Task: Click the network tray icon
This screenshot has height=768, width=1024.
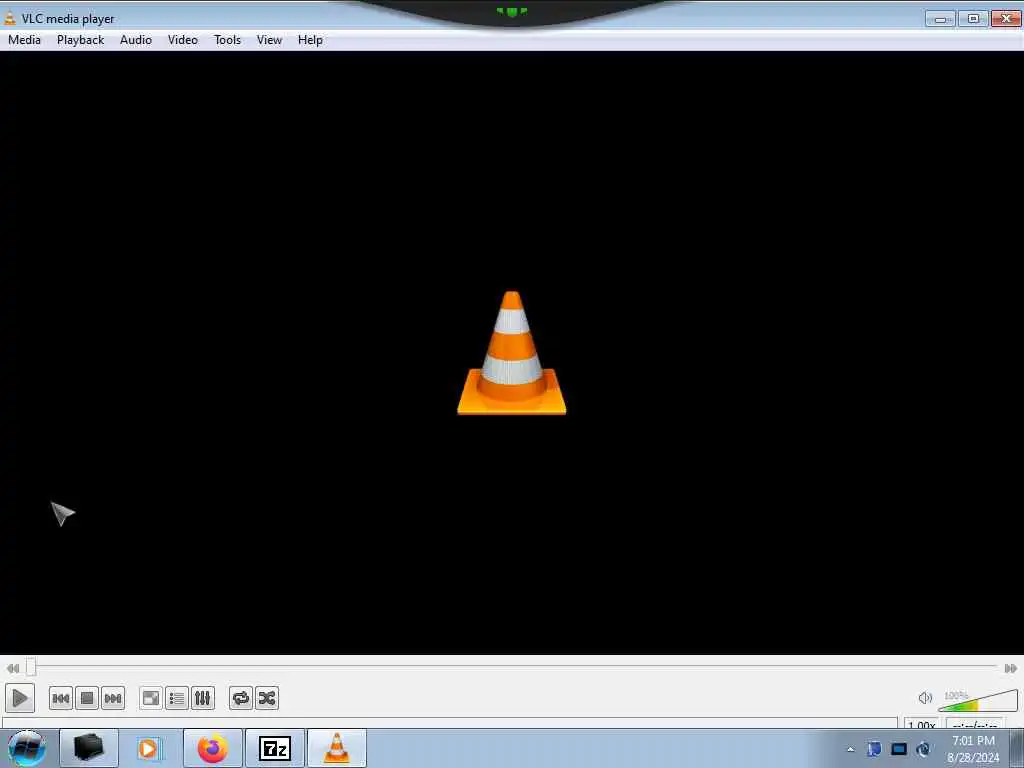Action: [899, 748]
